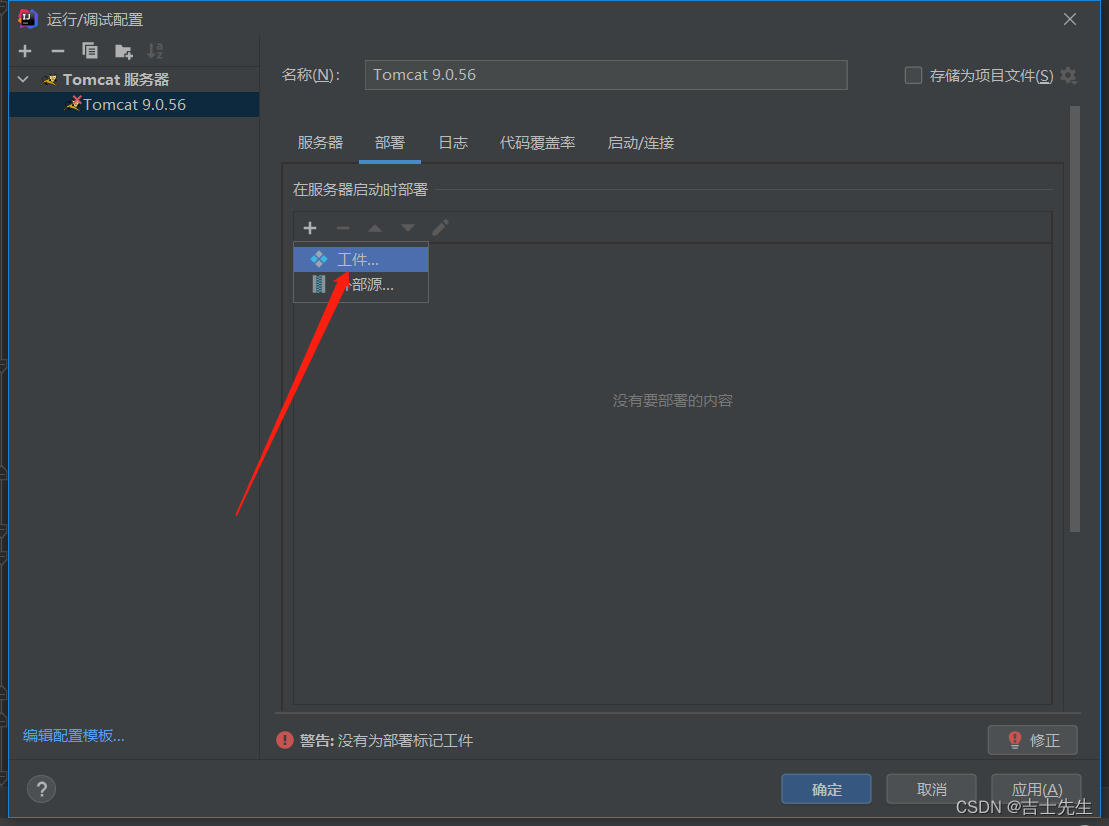The width and height of the screenshot is (1109, 826).
Task: Open the project file storage gear settings
Action: tap(1069, 76)
